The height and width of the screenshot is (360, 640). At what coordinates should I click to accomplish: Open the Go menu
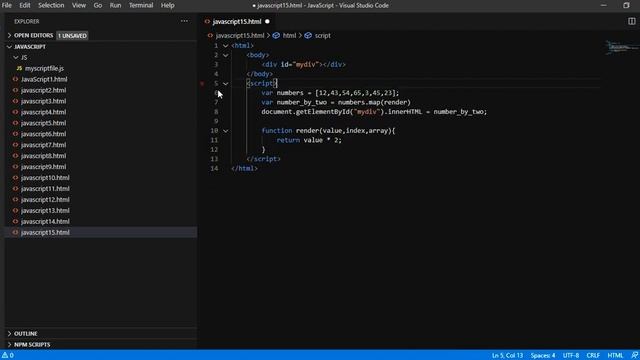[x=98, y=5]
